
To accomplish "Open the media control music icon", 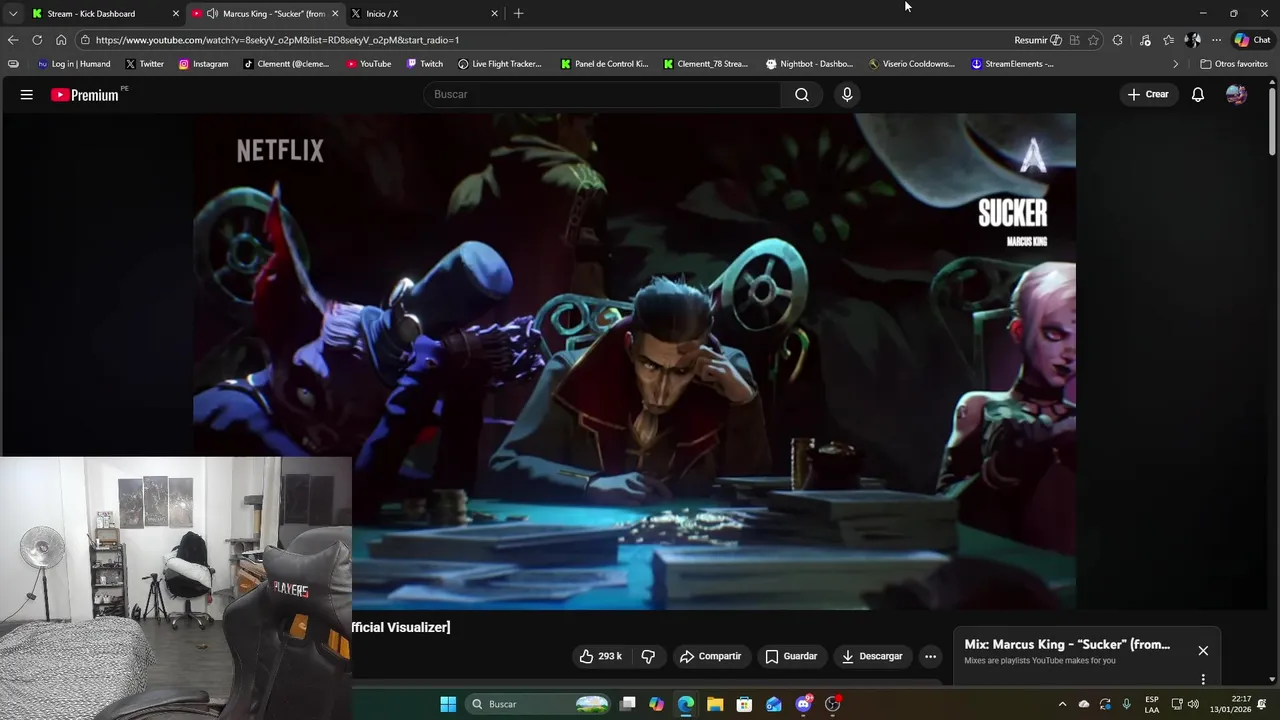I will click(1145, 40).
